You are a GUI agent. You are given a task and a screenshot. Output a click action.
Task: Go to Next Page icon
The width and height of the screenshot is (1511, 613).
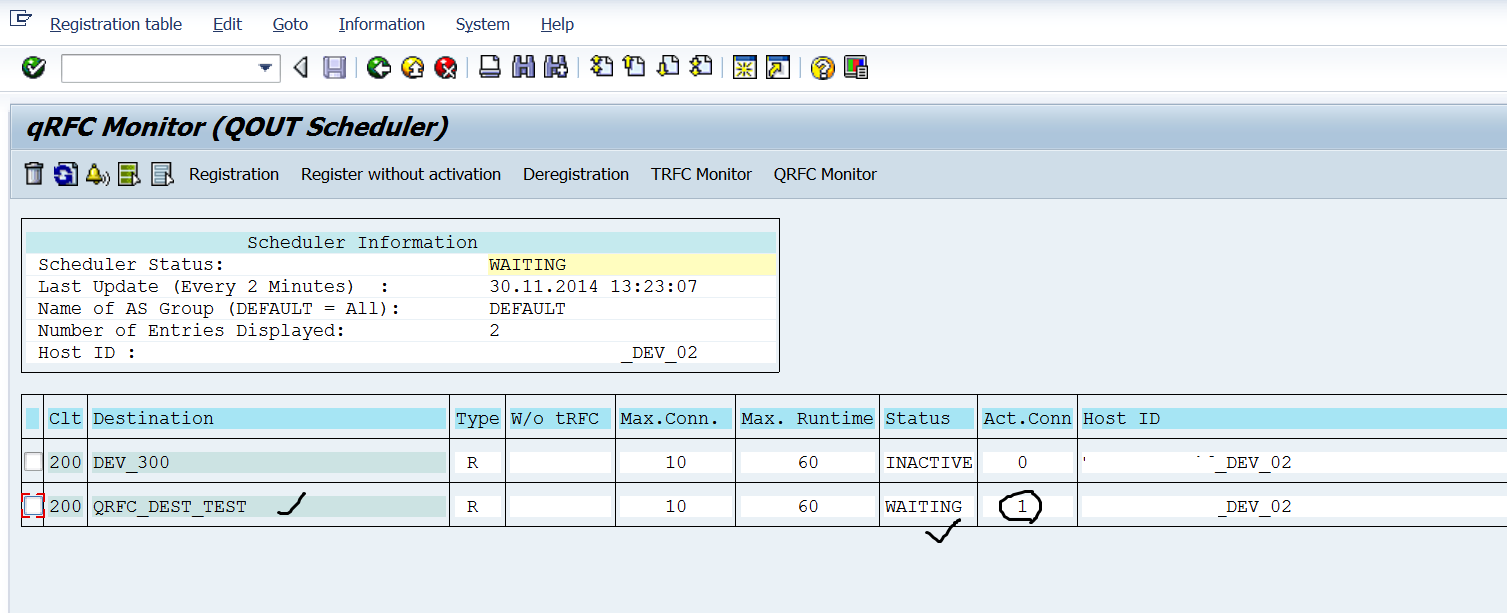[668, 67]
